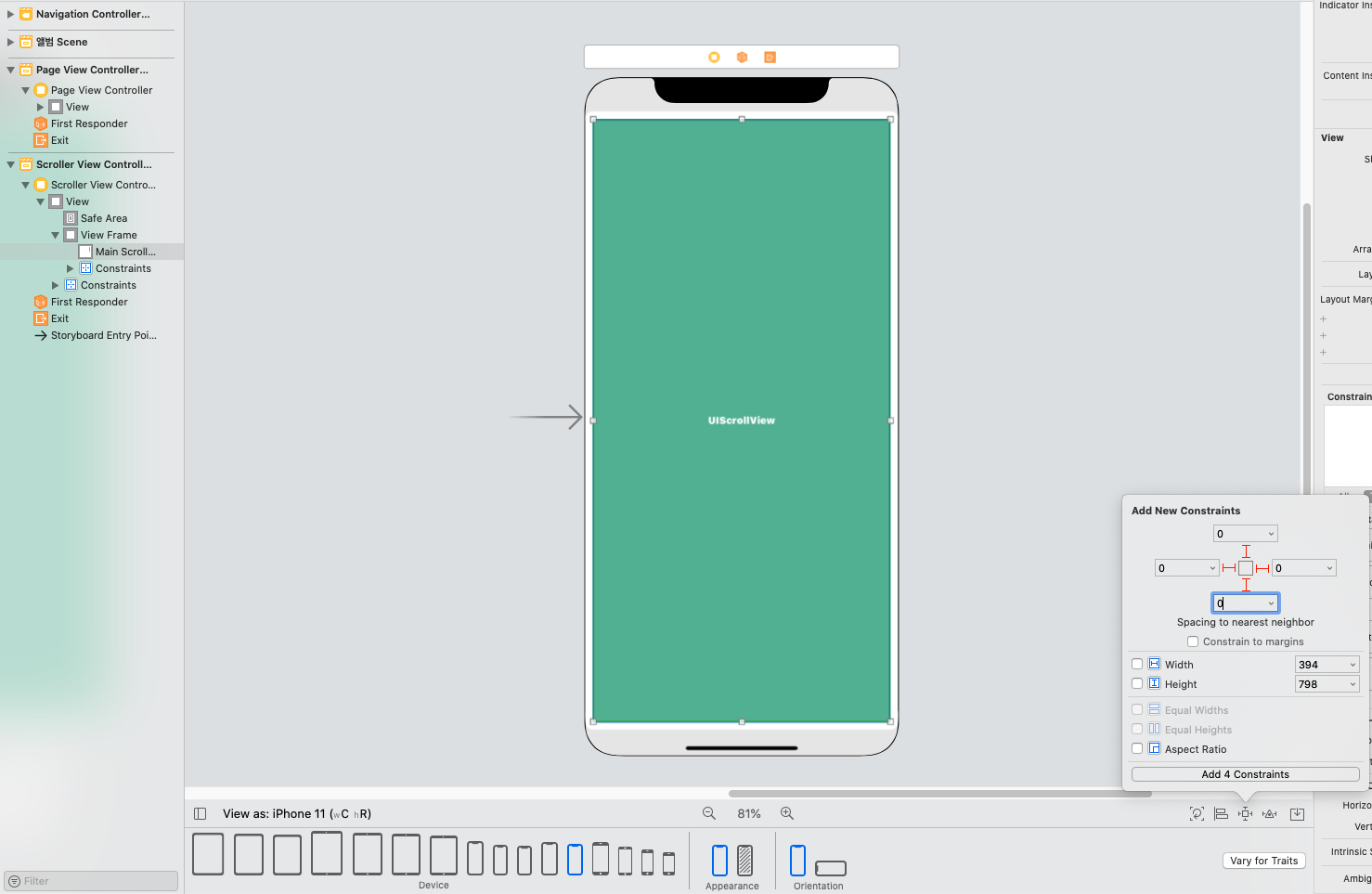This screenshot has height=894, width=1372.
Task: Click the Aspect Ratio constraint icon
Action: pos(1155,748)
